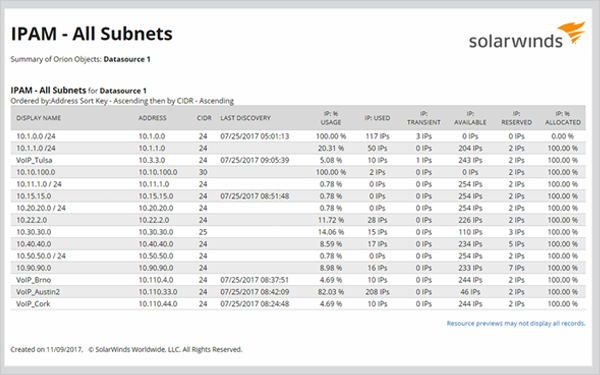Viewport: 600px width, 375px height.
Task: Open the 'Resource previews may not display all records' link
Action: point(516,323)
